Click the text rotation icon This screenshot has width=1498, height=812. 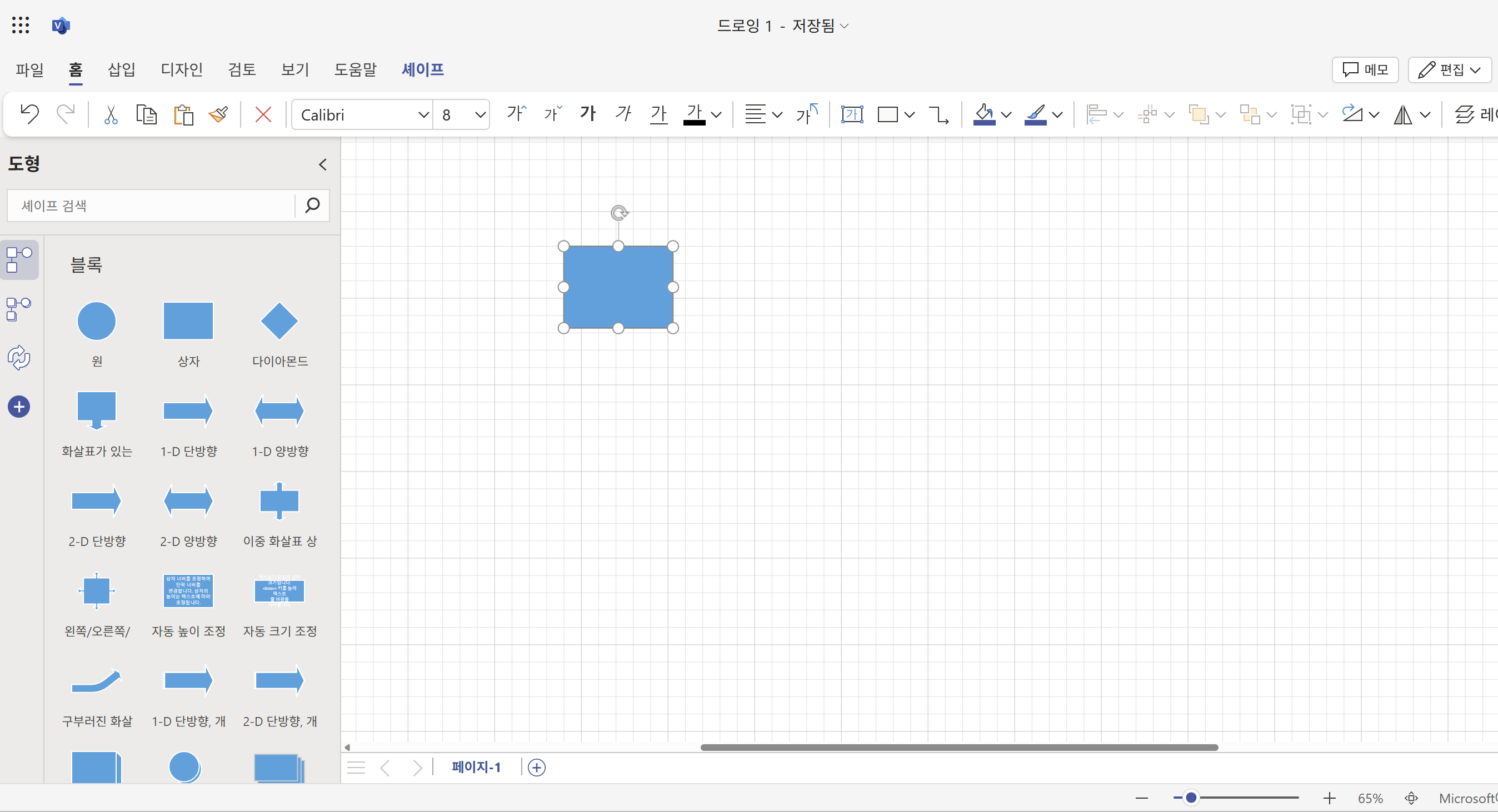[x=807, y=114]
